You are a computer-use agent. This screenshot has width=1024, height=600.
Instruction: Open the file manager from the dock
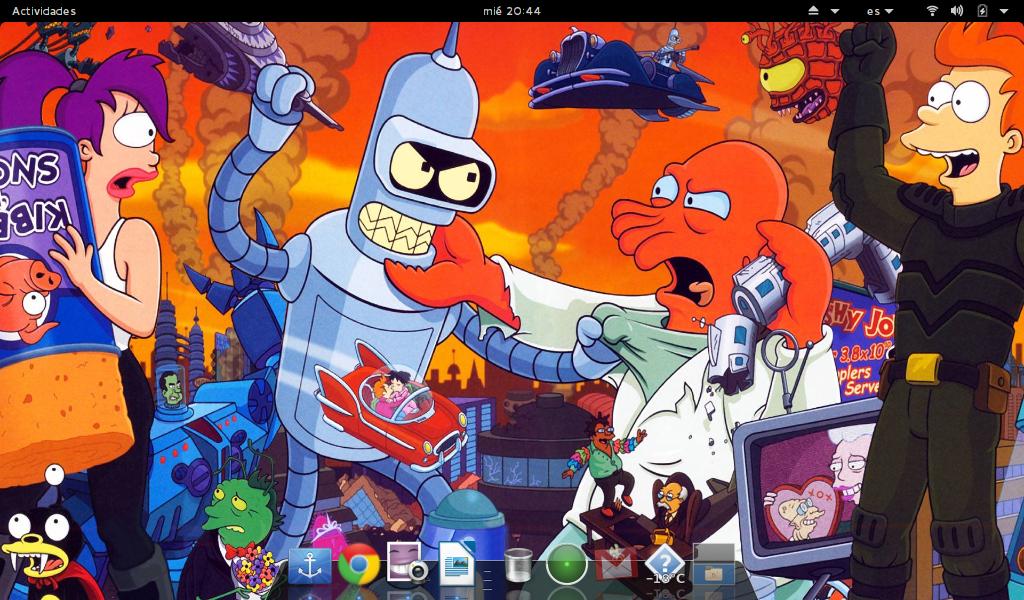pyautogui.click(x=712, y=572)
